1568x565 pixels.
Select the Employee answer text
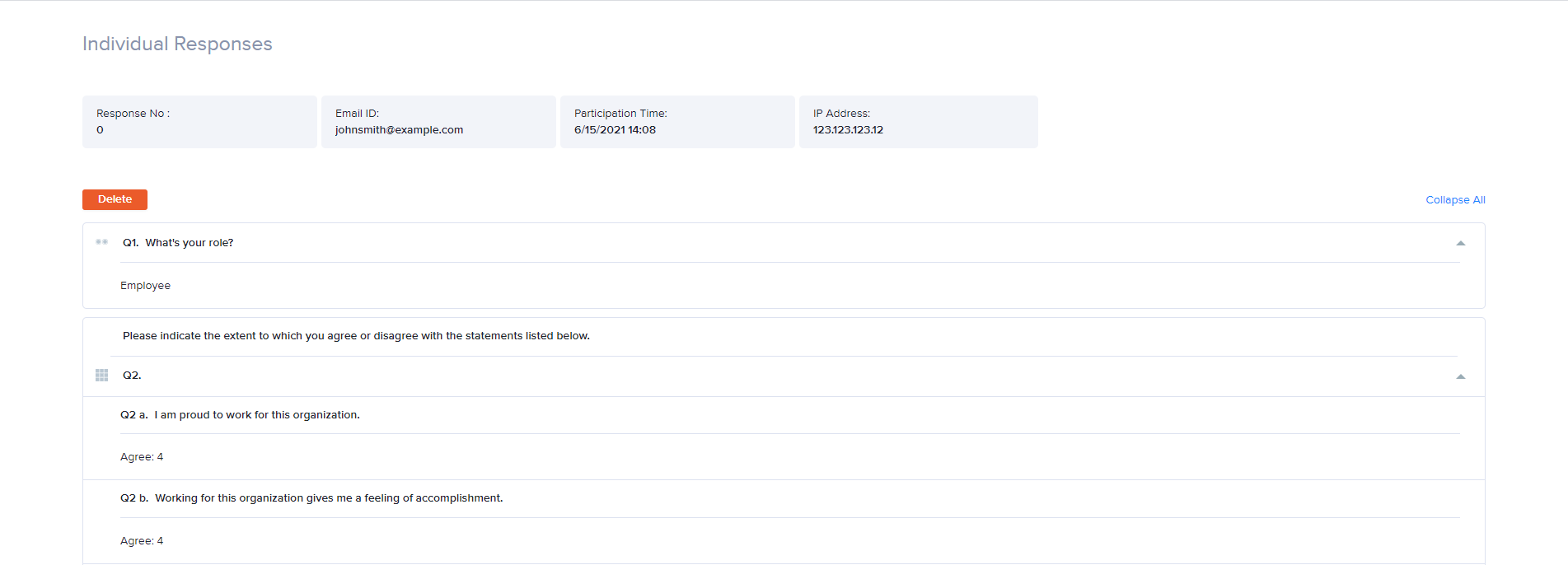coord(145,286)
